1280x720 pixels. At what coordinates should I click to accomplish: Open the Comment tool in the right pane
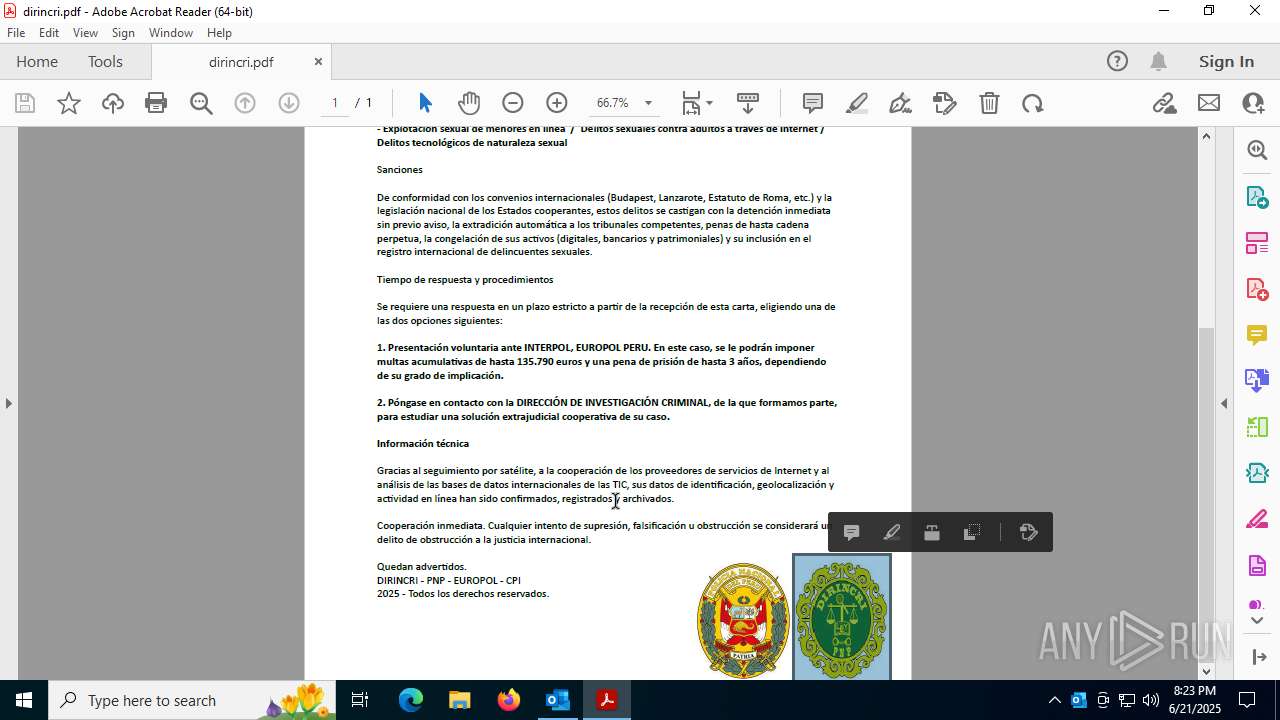[1257, 334]
